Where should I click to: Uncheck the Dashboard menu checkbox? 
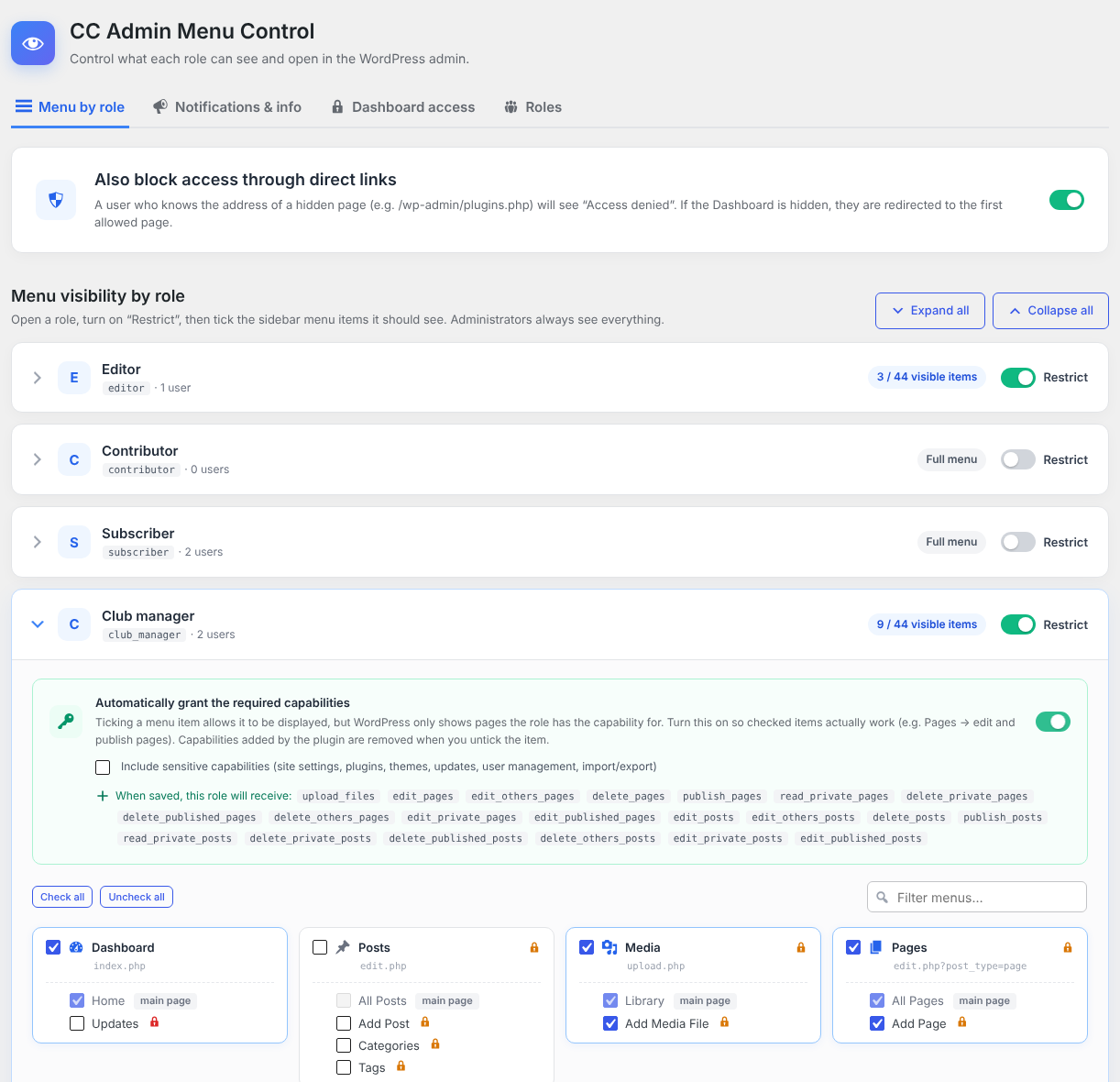point(53,947)
